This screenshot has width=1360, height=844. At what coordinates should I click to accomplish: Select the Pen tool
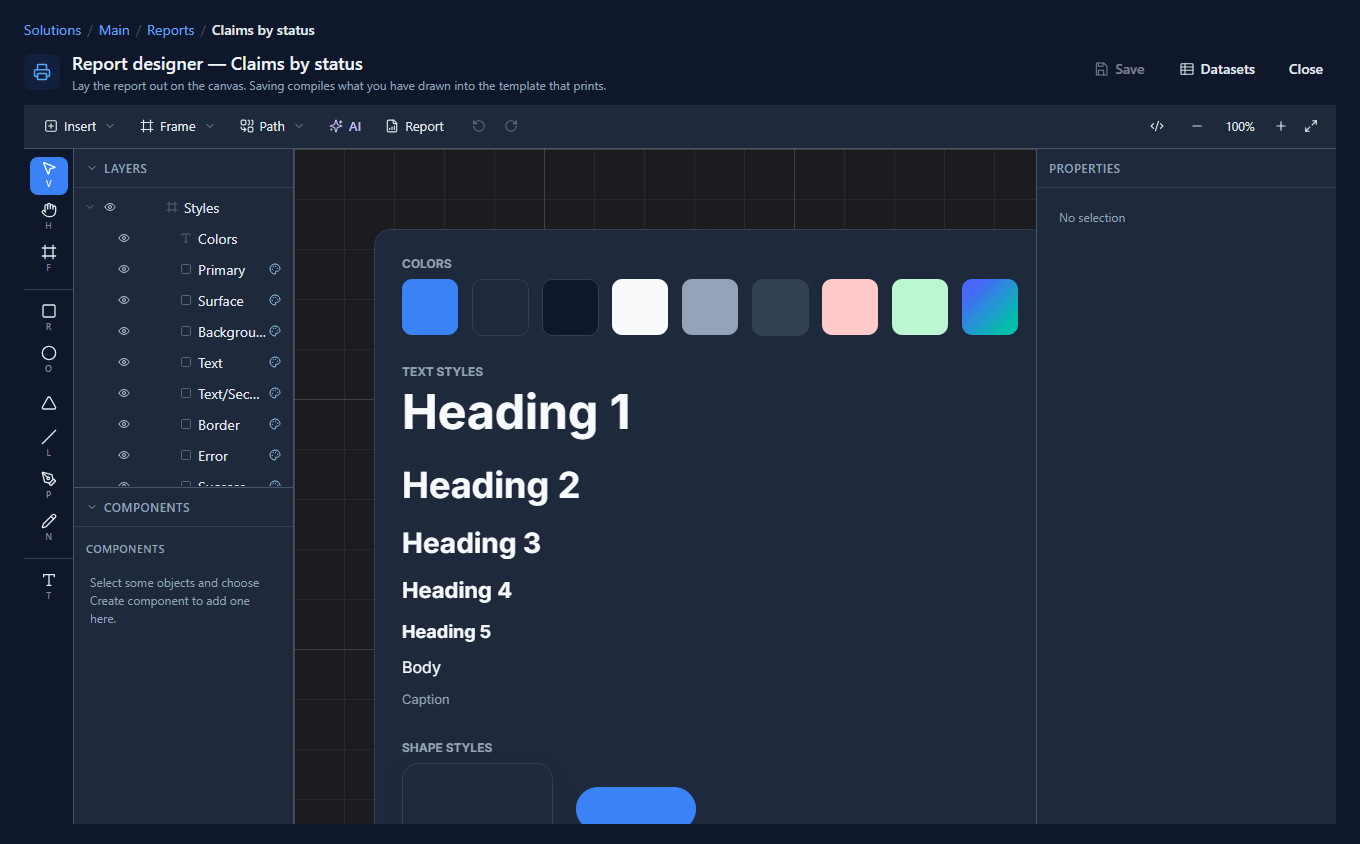pyautogui.click(x=49, y=484)
